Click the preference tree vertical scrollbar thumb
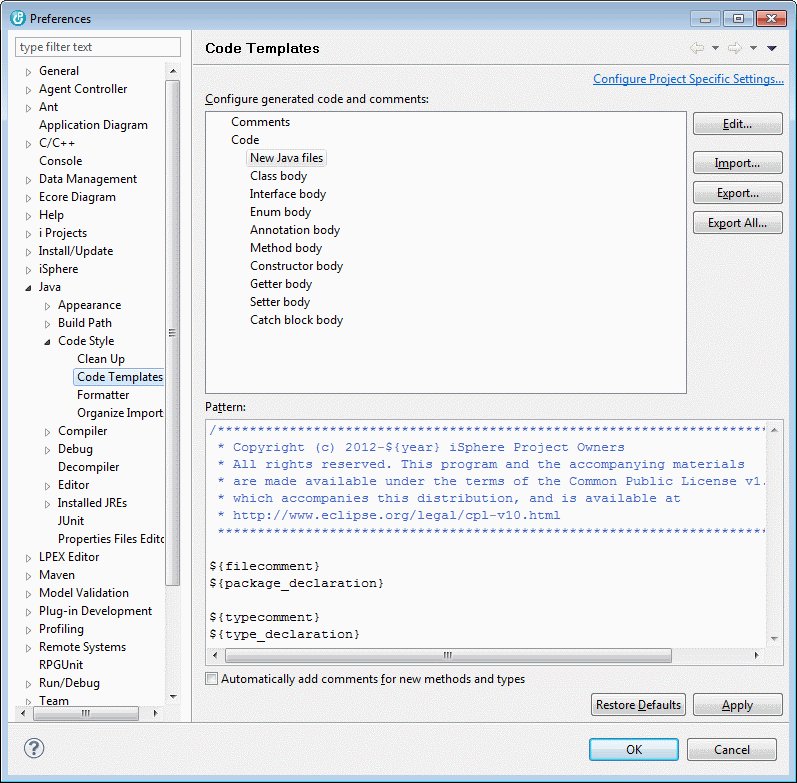This screenshot has width=797, height=783. [172, 333]
